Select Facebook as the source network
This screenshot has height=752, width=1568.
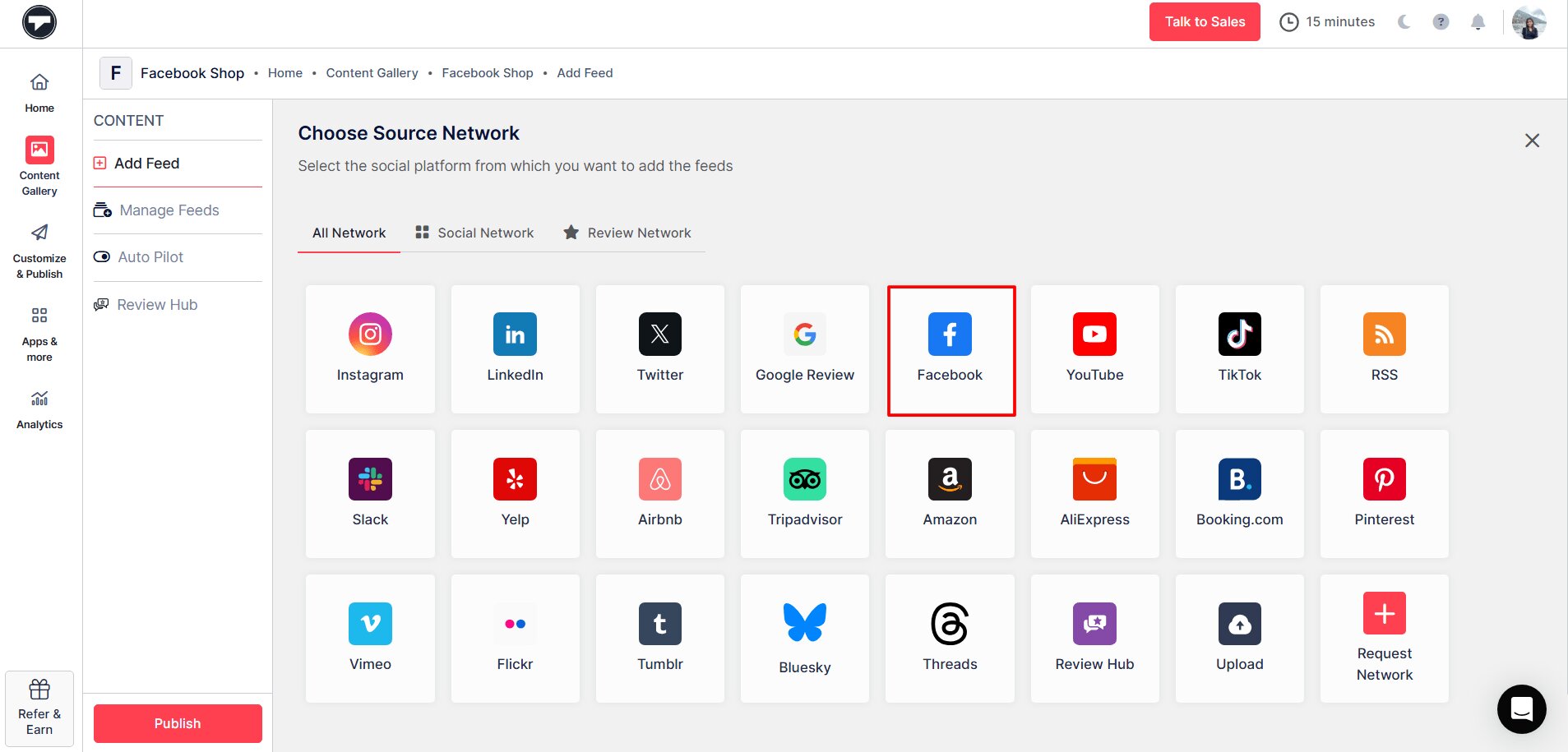click(950, 349)
